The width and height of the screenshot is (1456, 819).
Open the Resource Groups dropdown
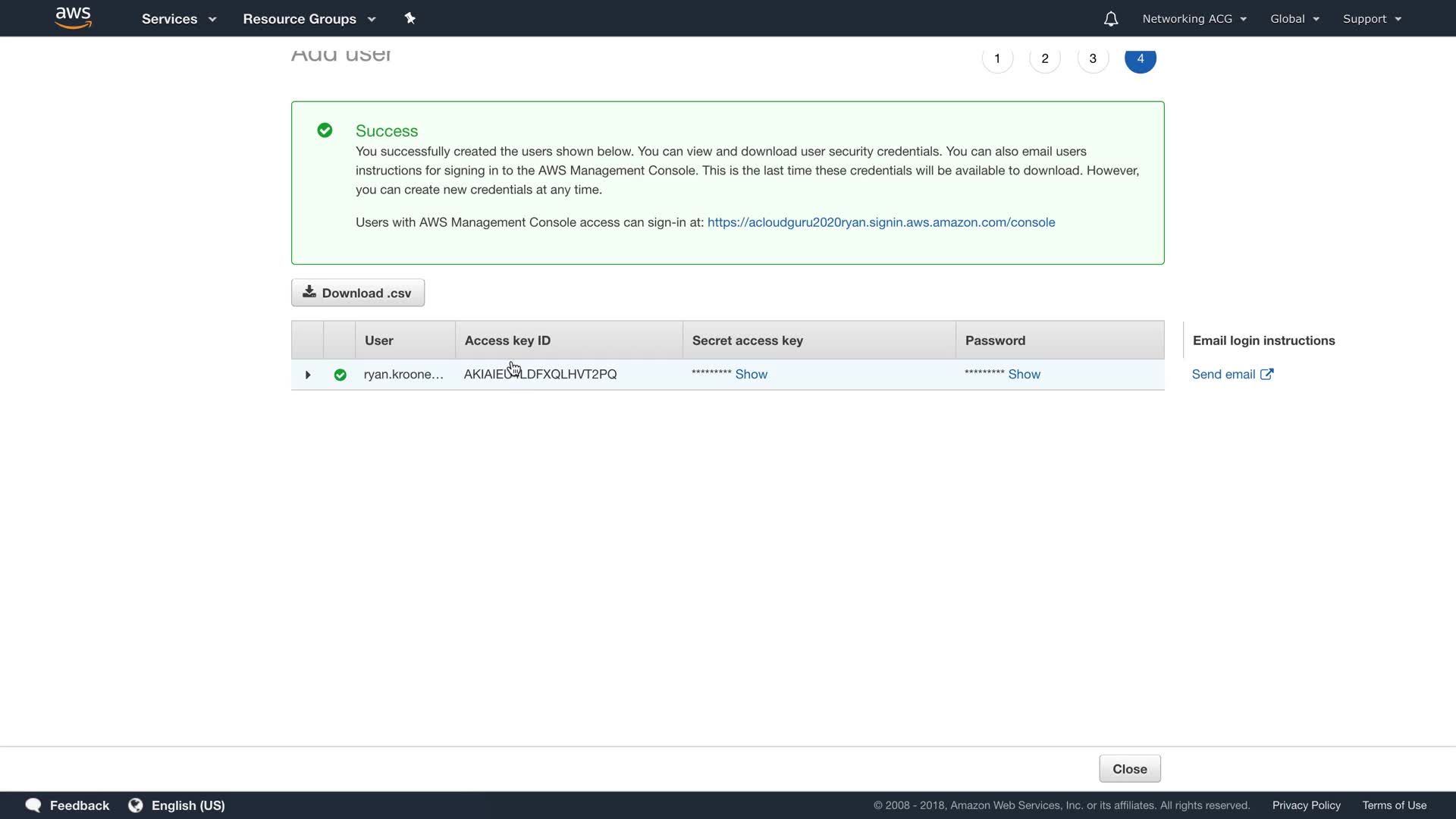309,19
